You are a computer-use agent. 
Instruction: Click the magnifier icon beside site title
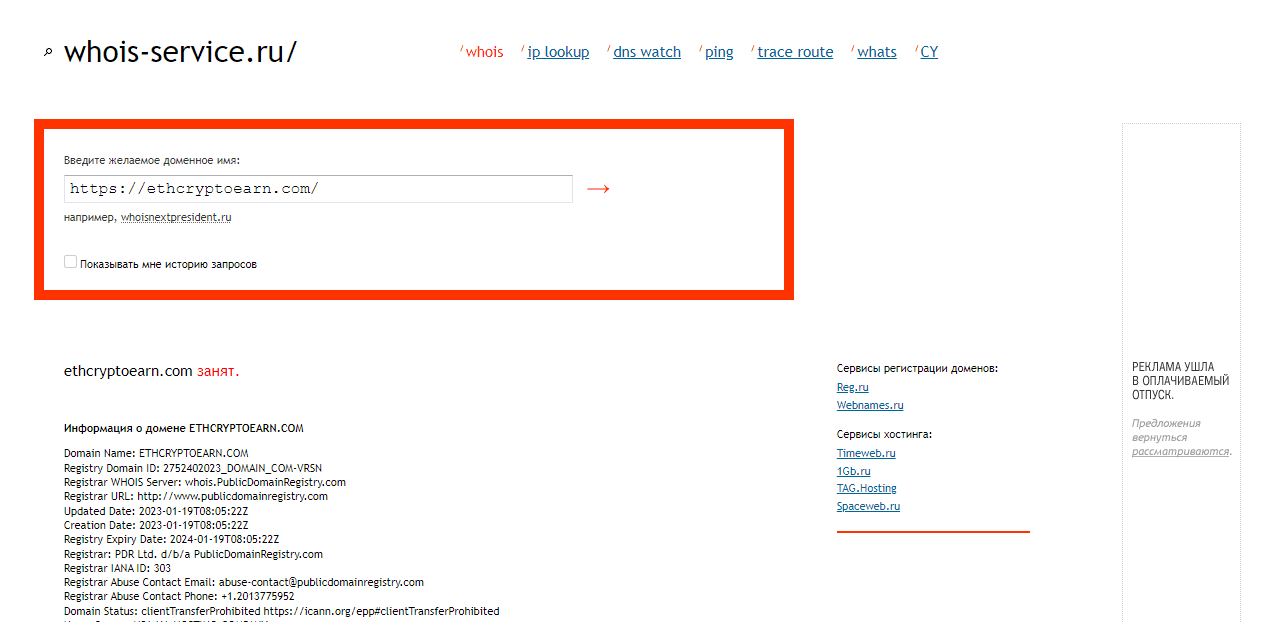tap(47, 53)
